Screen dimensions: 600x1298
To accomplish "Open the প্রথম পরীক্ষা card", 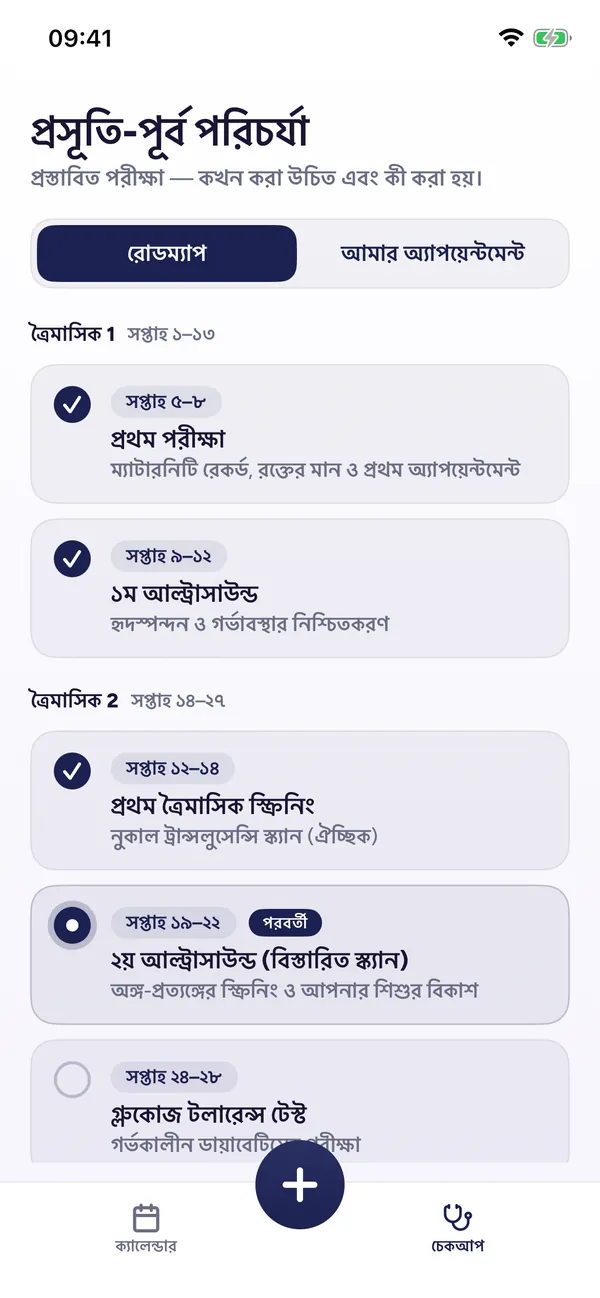I will (300, 434).
